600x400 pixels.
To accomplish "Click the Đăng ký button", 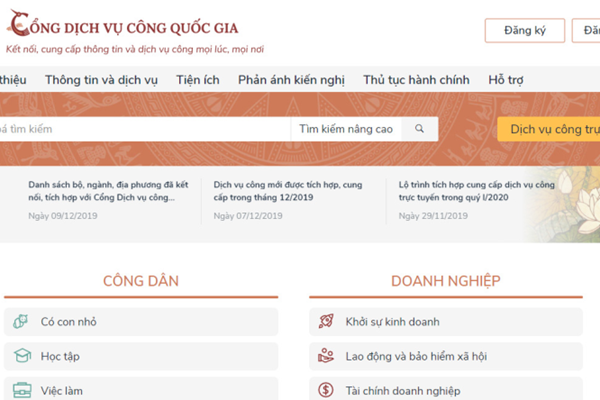I will click(525, 30).
